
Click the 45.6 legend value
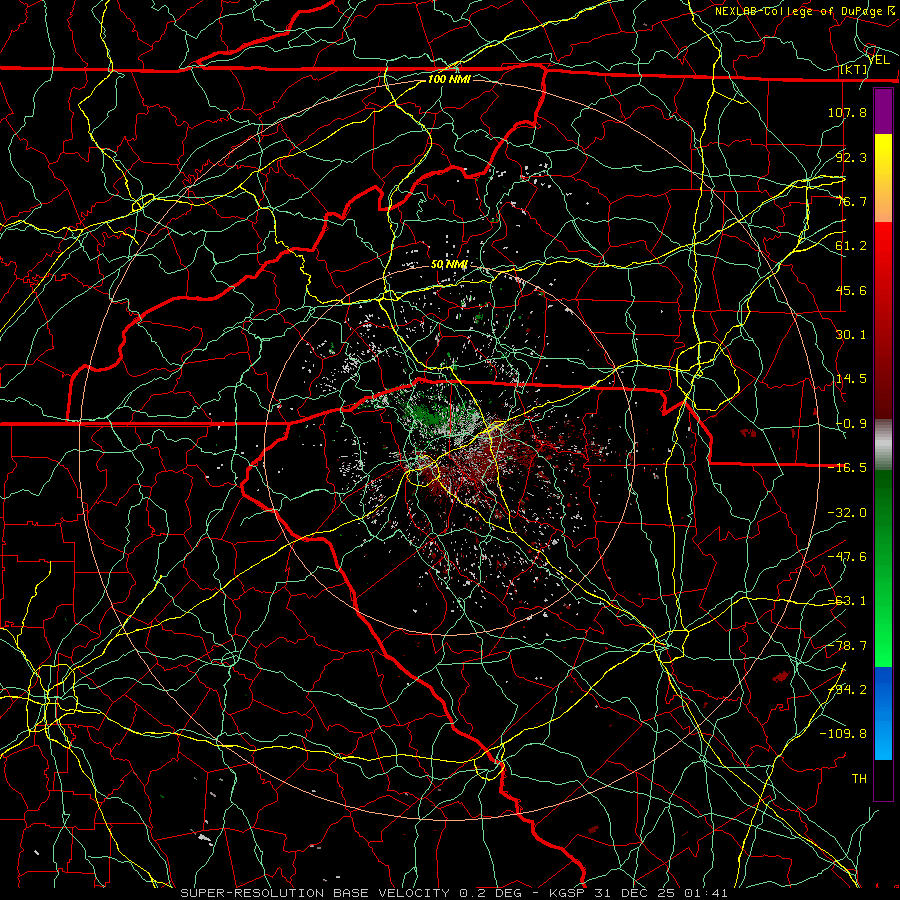[851, 290]
